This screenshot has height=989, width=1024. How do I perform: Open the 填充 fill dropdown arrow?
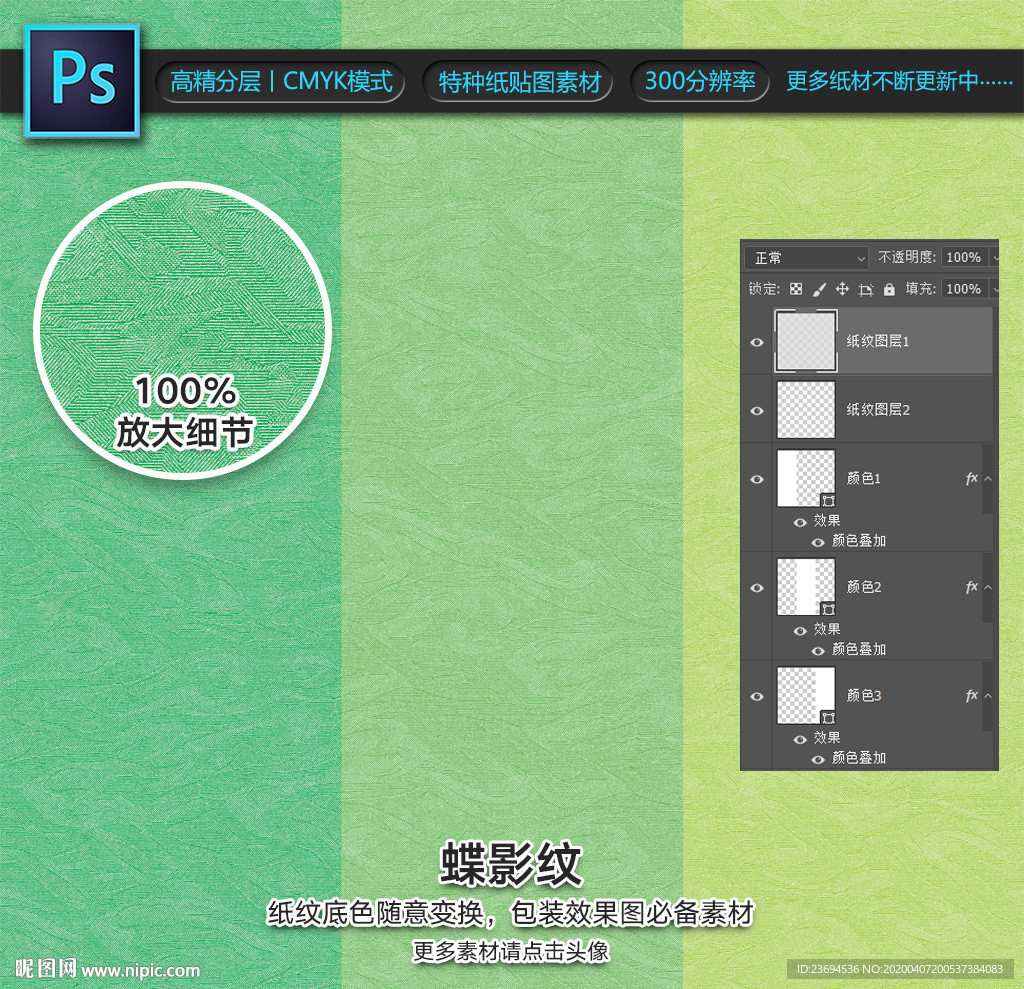click(994, 289)
